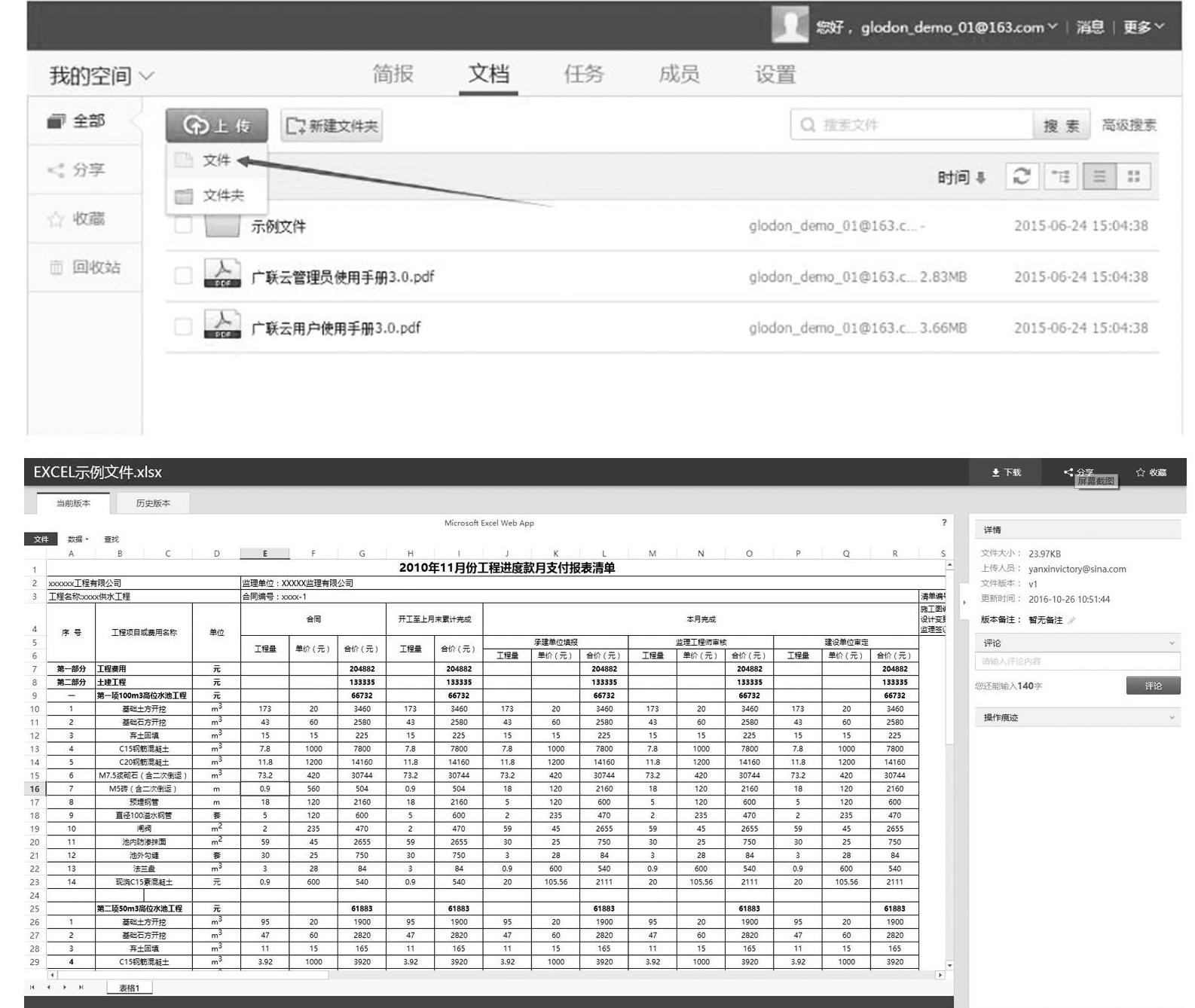Click horizontal scrollbar thumb in spreadsheet
Screen dimensions: 1195x1008
point(194,975)
